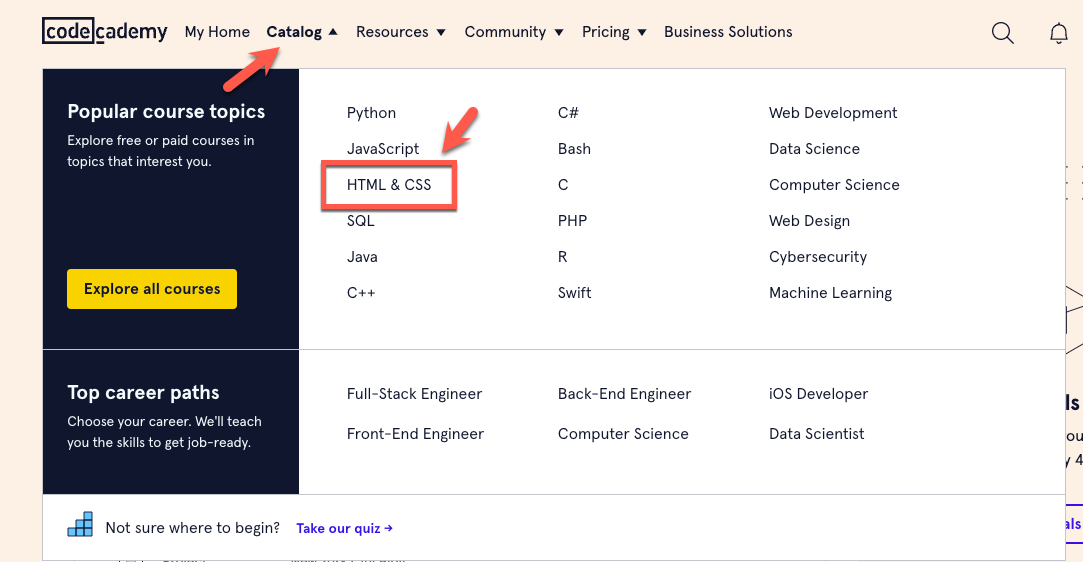The image size is (1083, 562).
Task: Select the JavaScript course topic
Action: 383,148
